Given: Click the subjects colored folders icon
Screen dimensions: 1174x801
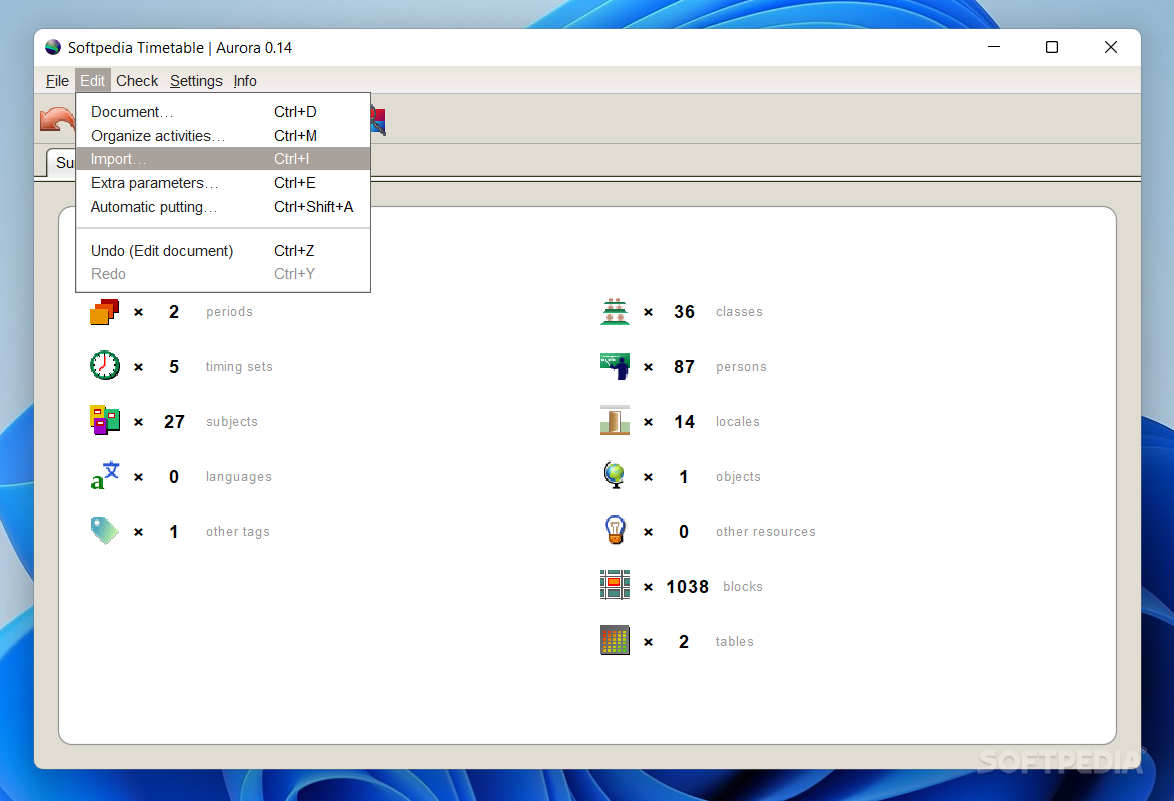Looking at the screenshot, I should pyautogui.click(x=105, y=421).
